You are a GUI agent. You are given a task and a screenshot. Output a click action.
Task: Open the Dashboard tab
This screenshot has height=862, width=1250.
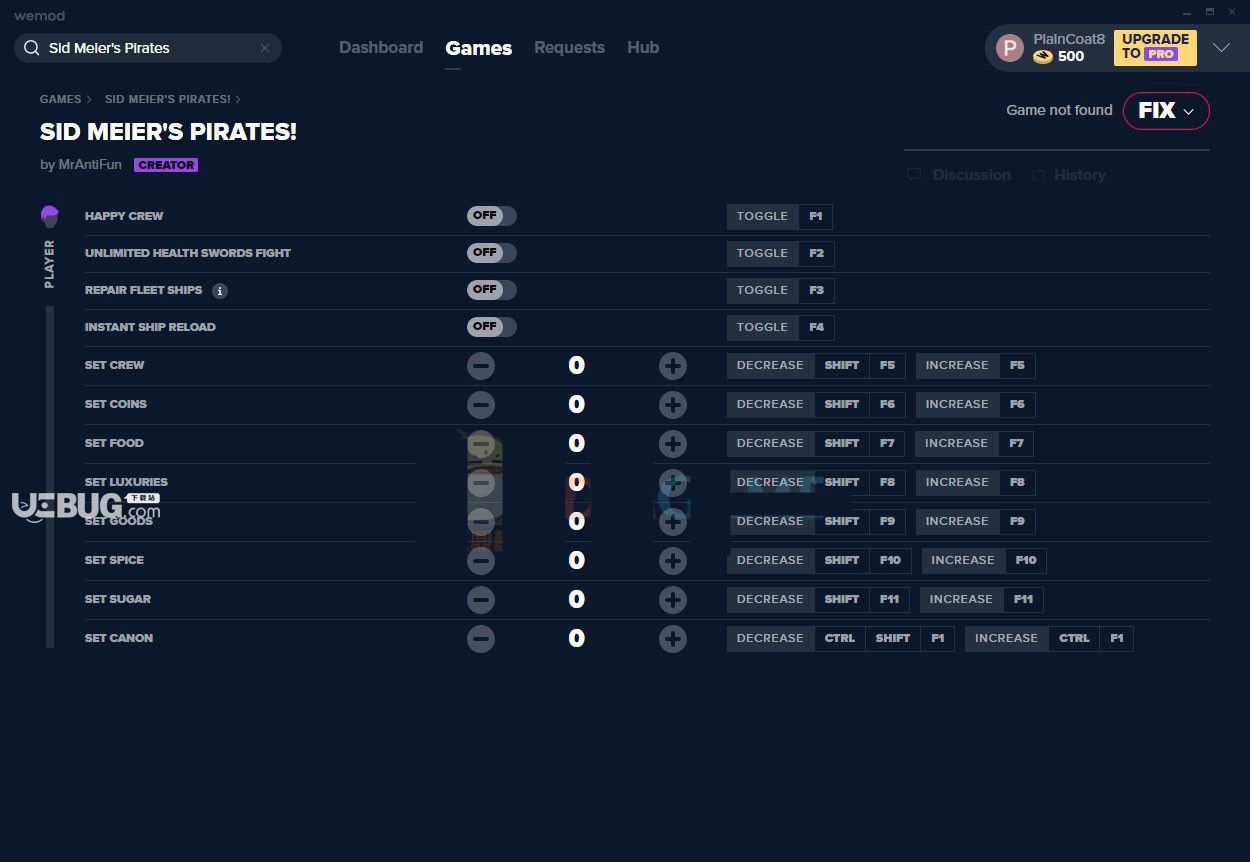click(x=381, y=48)
